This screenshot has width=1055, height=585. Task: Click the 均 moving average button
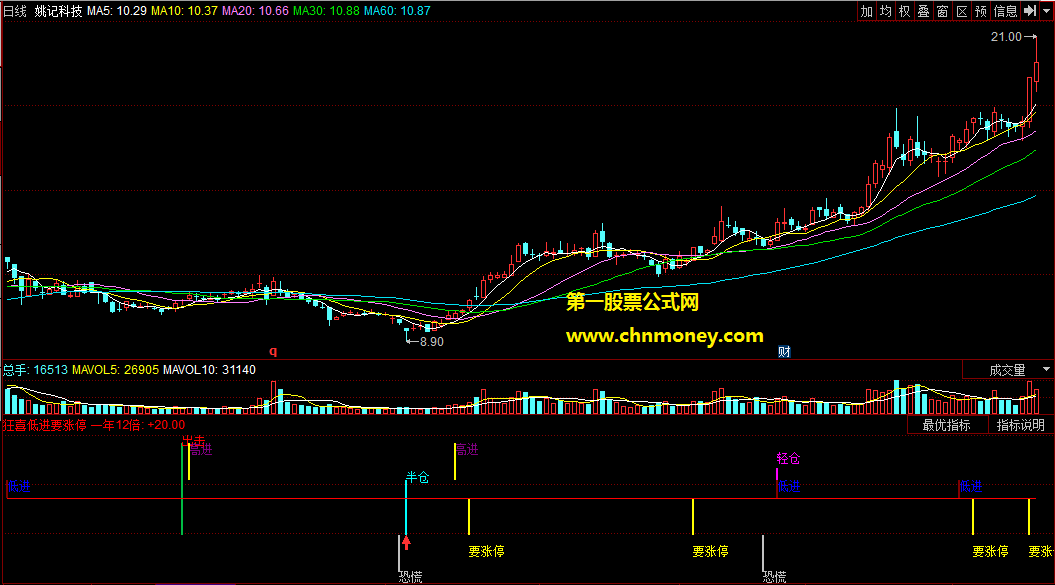coord(885,11)
